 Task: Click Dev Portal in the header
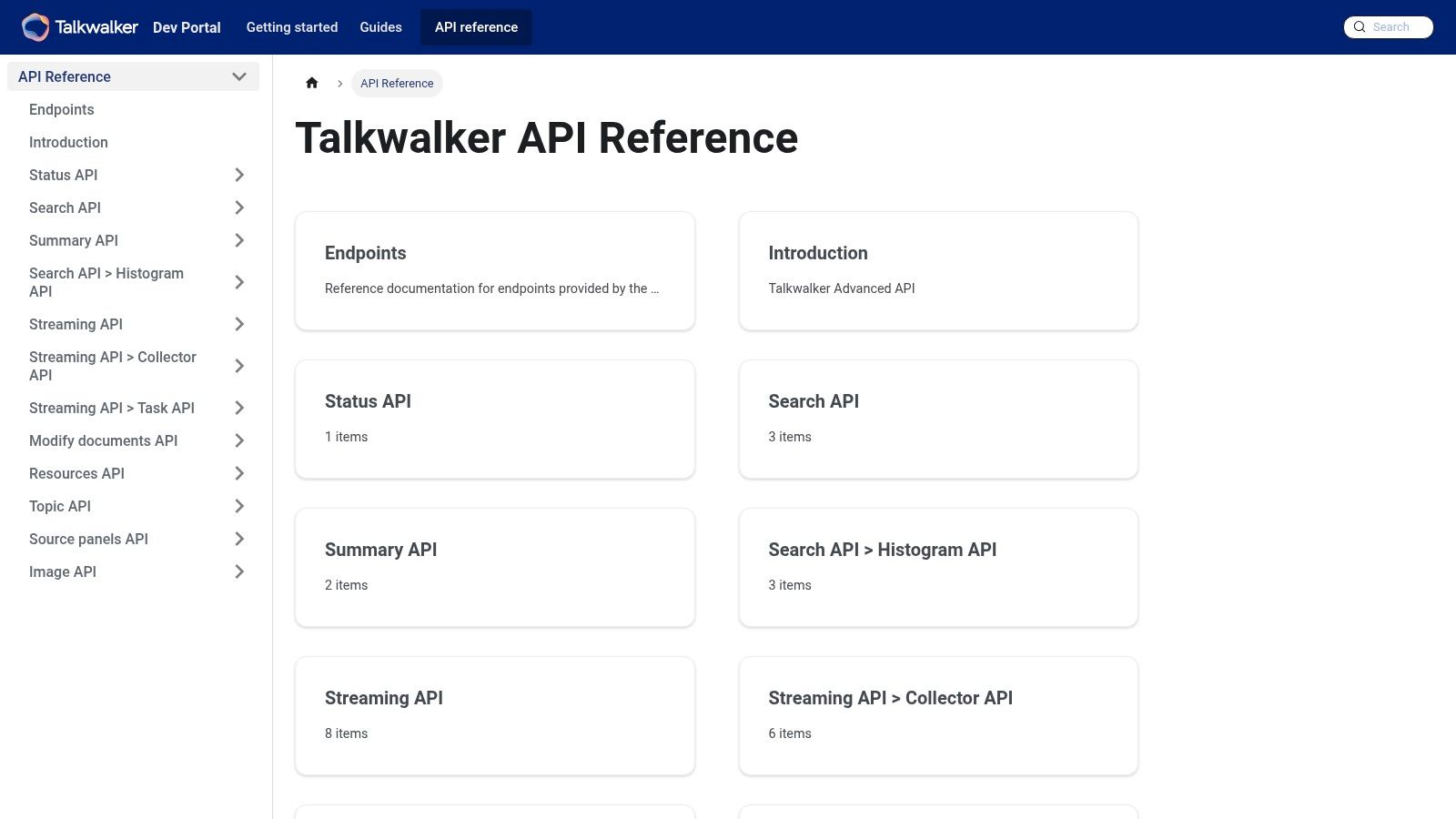[187, 27]
